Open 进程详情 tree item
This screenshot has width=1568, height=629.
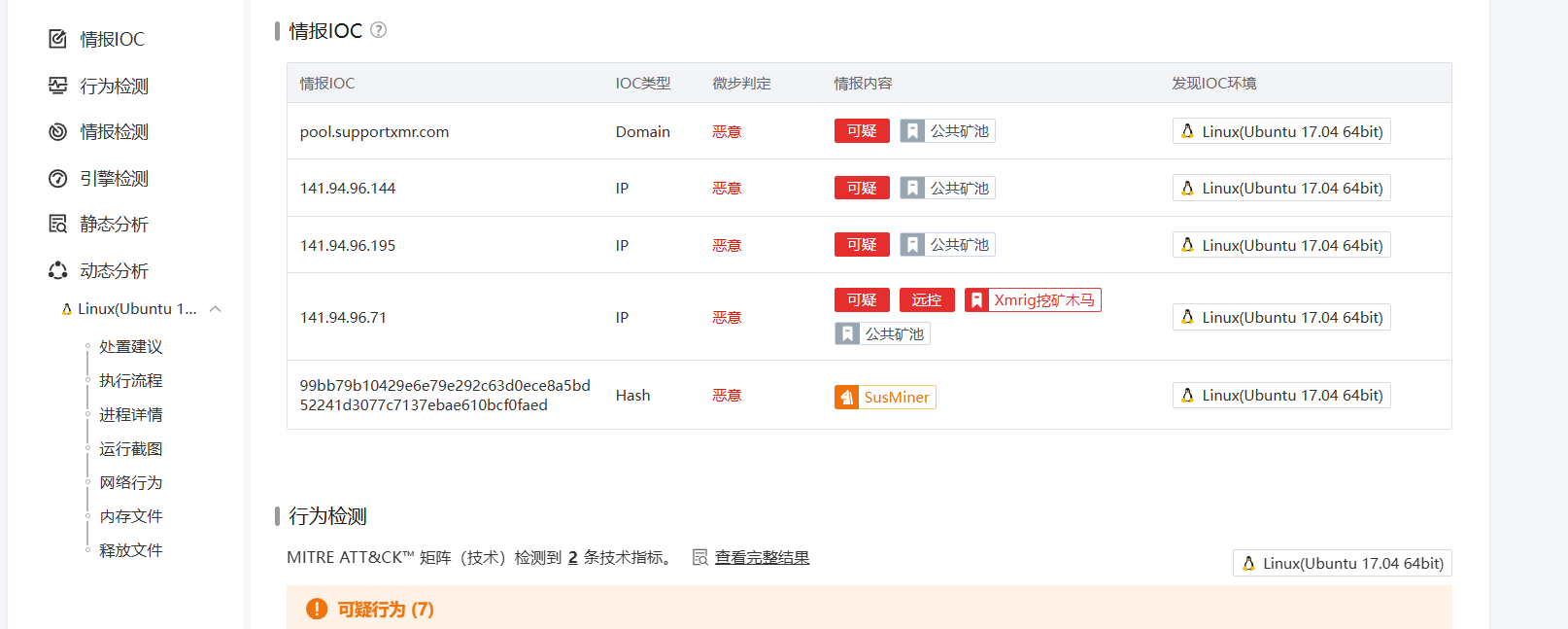click(130, 415)
